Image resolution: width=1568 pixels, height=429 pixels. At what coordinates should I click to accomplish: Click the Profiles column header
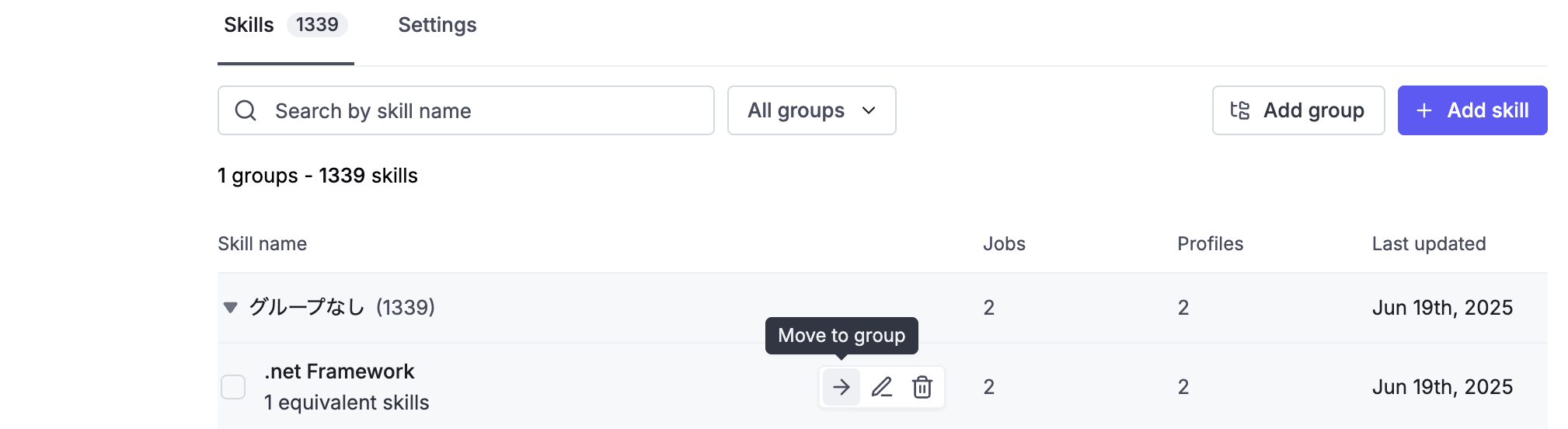[1210, 244]
